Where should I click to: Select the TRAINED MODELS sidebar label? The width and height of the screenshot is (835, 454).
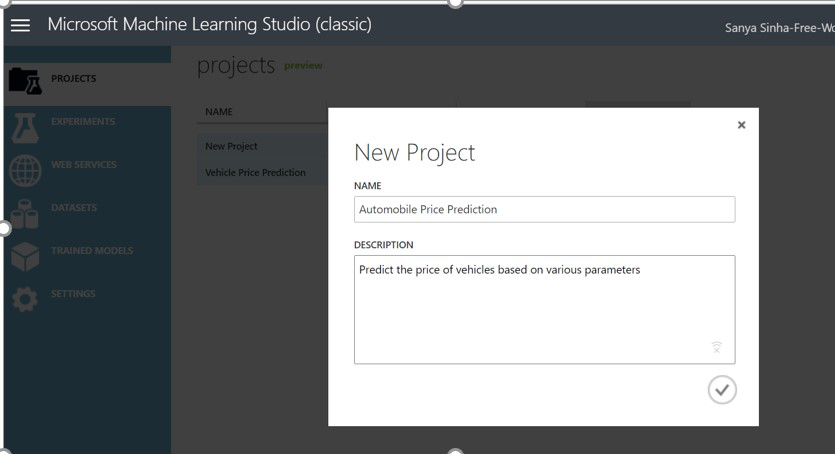click(x=92, y=251)
